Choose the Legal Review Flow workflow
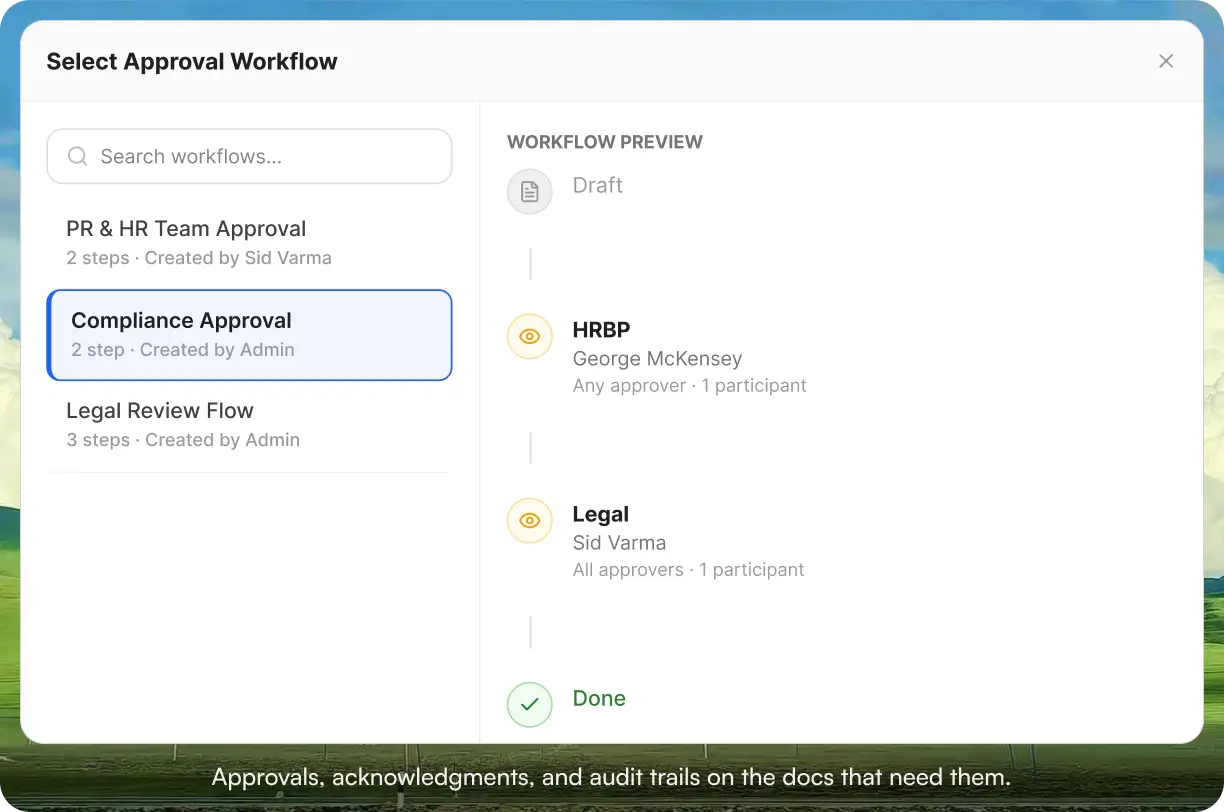Image resolution: width=1224 pixels, height=812 pixels. click(x=249, y=425)
